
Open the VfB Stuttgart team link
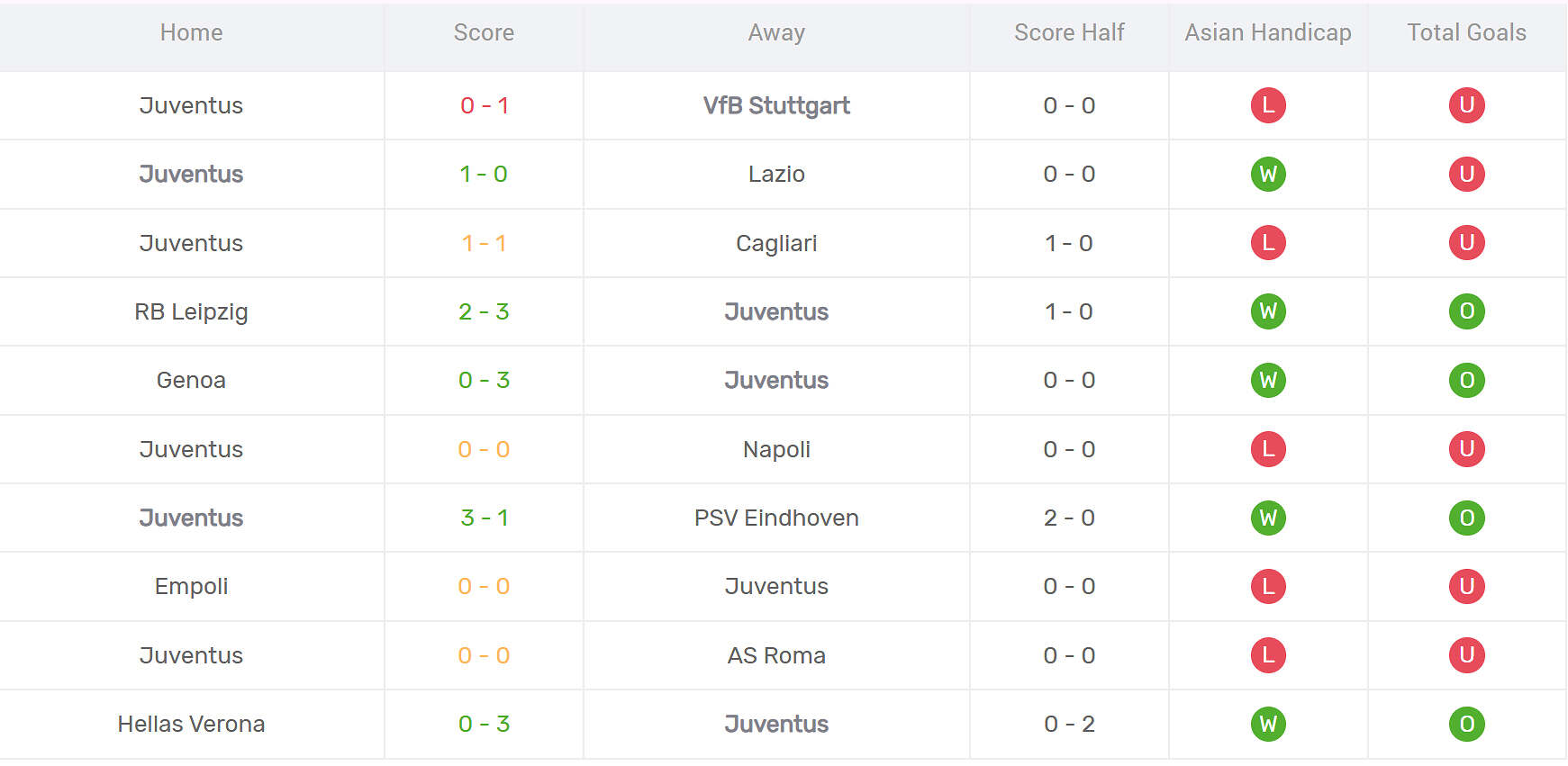[776, 105]
